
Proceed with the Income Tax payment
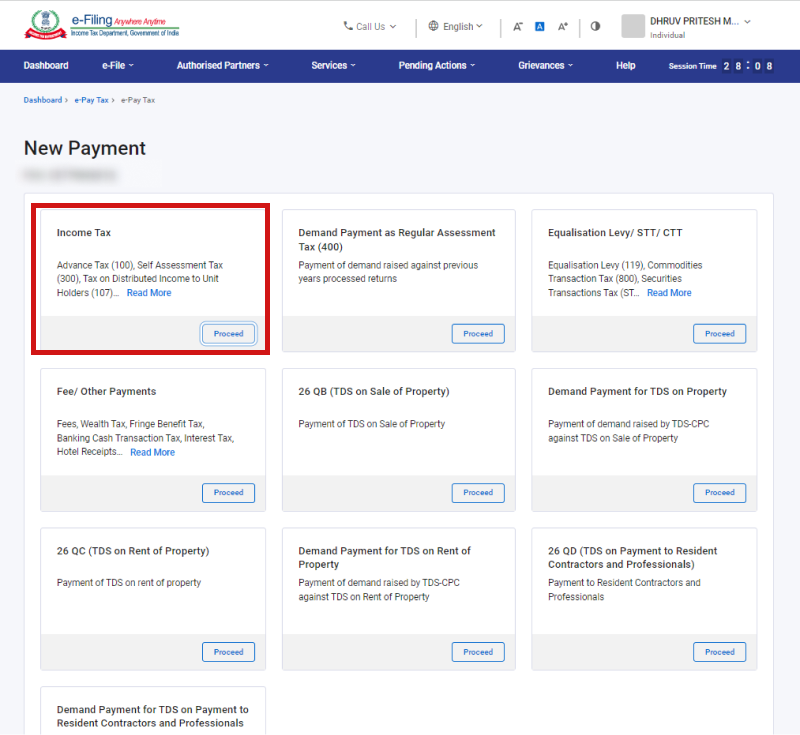point(228,334)
